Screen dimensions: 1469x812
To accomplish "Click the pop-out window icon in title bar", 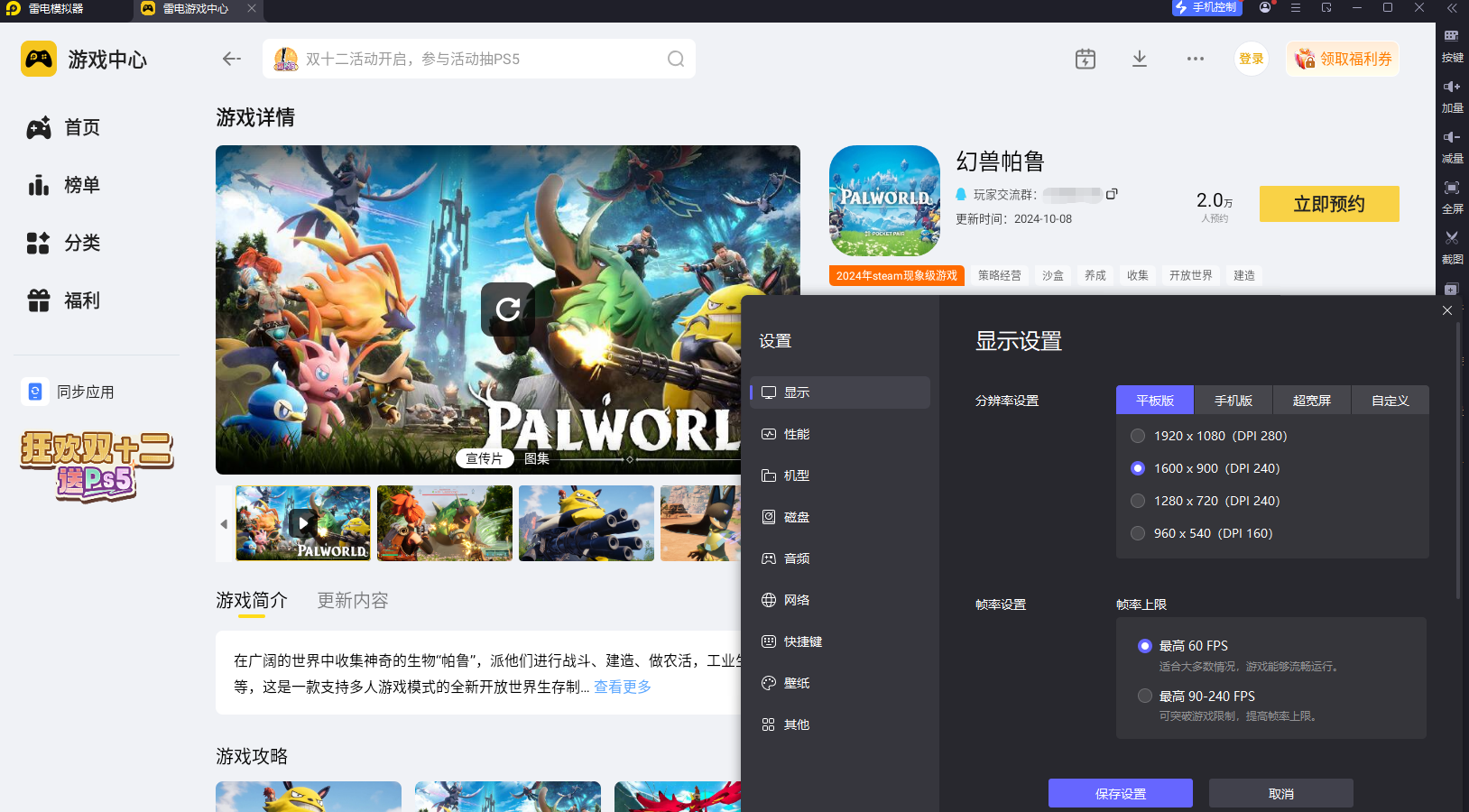I will click(1326, 7).
